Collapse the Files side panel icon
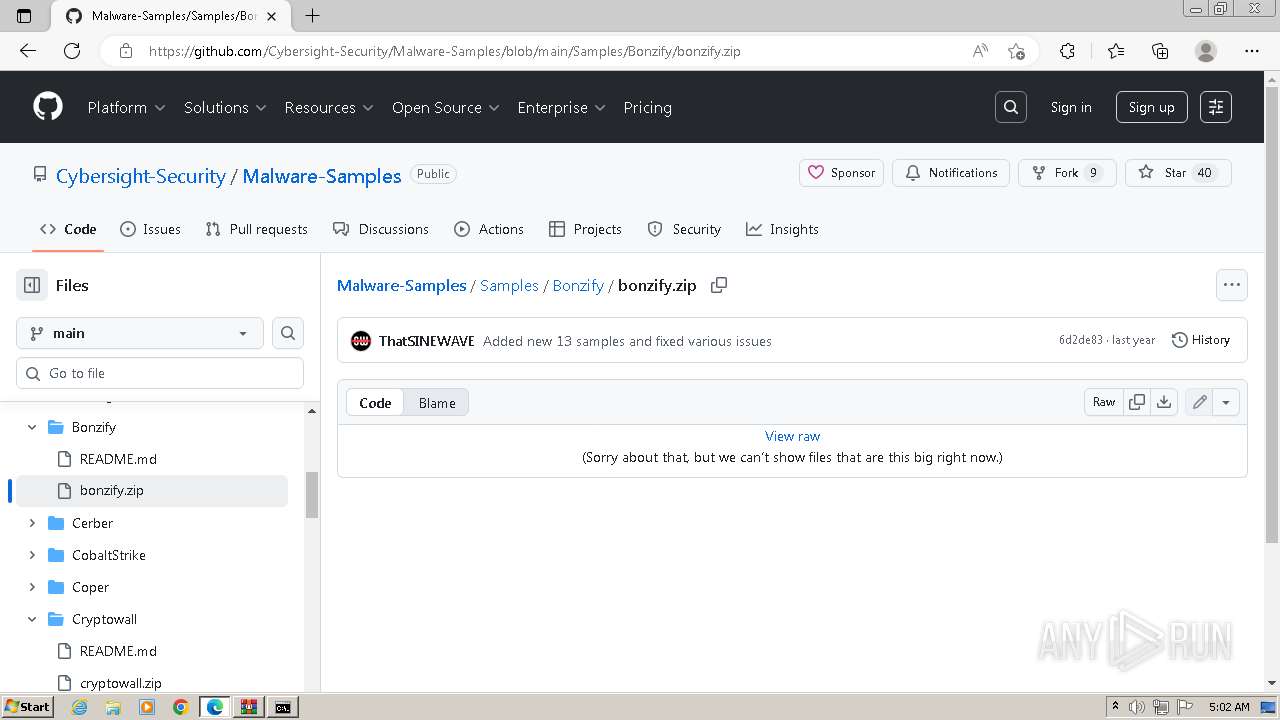Image resolution: width=1280 pixels, height=720 pixels. click(x=32, y=285)
